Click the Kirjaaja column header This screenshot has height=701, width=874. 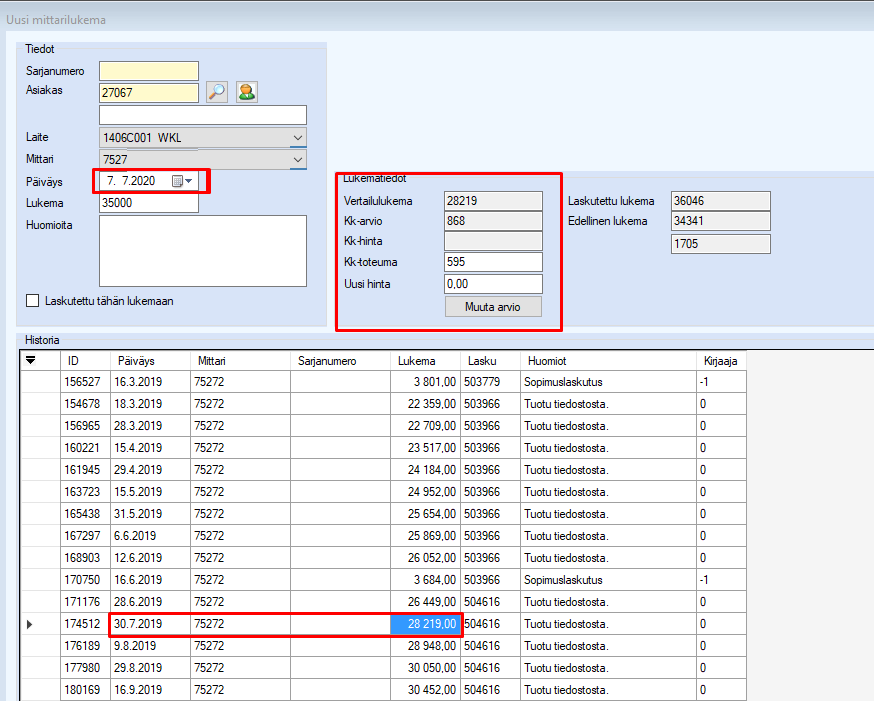click(x=721, y=361)
